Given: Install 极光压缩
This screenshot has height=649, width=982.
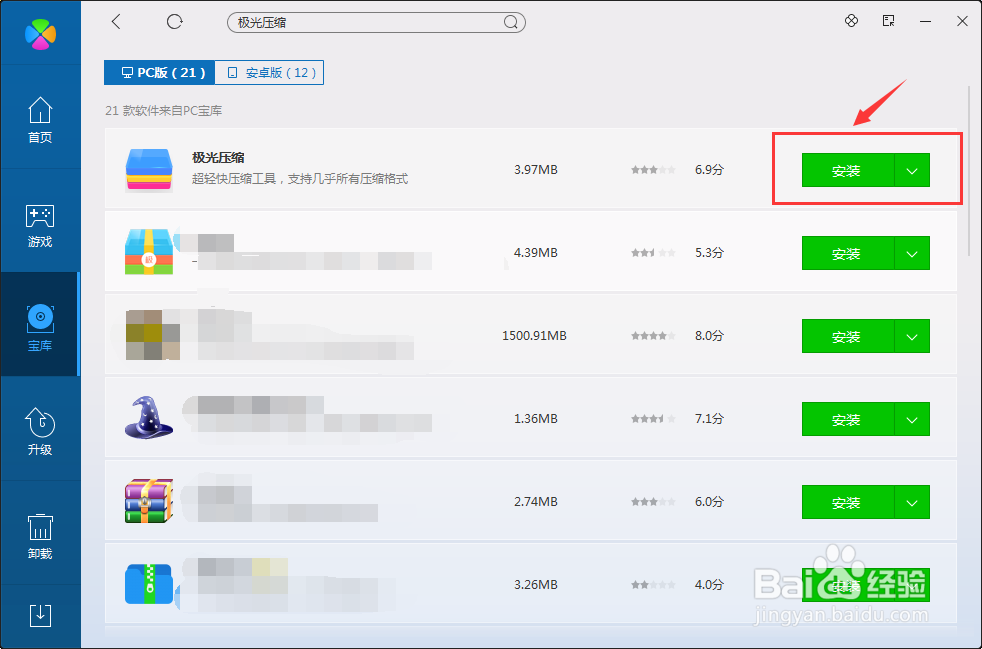Looking at the screenshot, I should point(848,170).
